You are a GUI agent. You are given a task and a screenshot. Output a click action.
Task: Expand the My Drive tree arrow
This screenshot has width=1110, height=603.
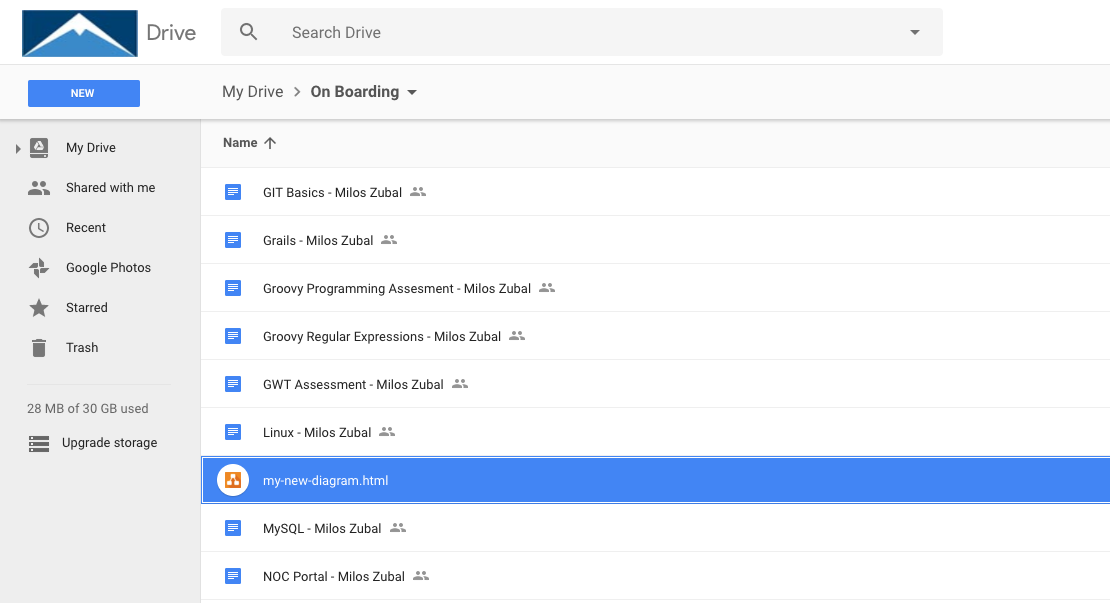(x=18, y=149)
